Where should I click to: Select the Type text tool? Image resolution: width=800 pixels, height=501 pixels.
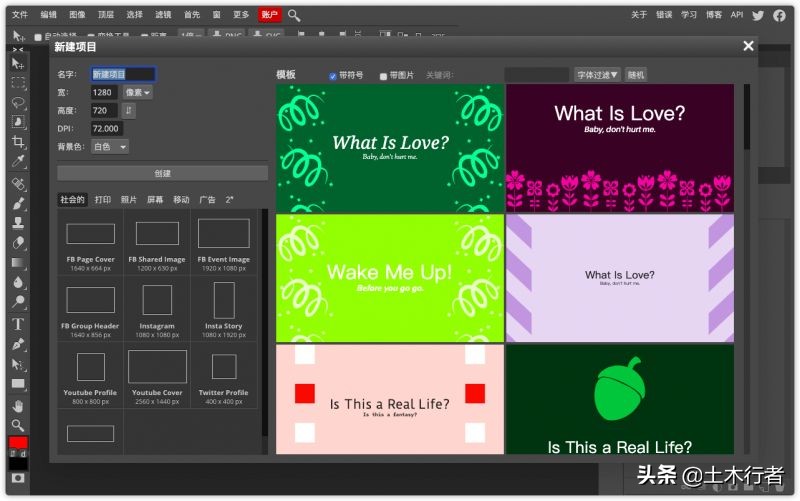18,324
